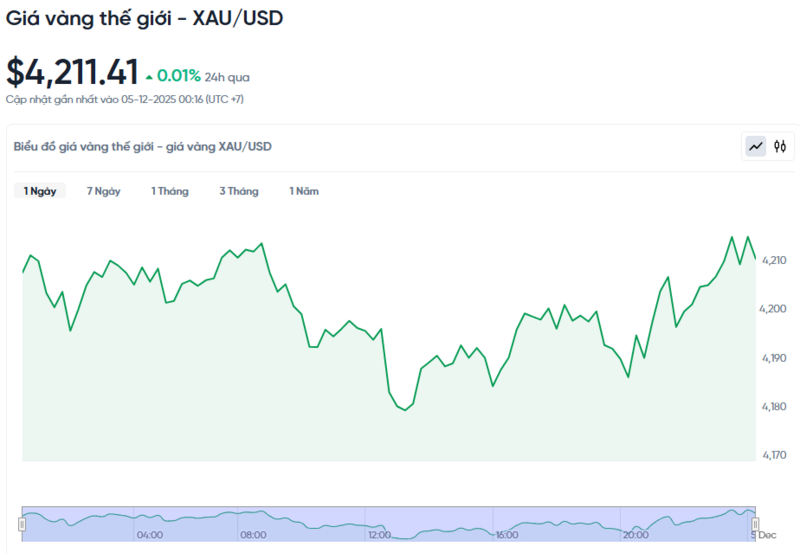Image resolution: width=800 pixels, height=553 pixels.
Task: Click the chart title Biểu đồ giá vàng
Action: (143, 146)
